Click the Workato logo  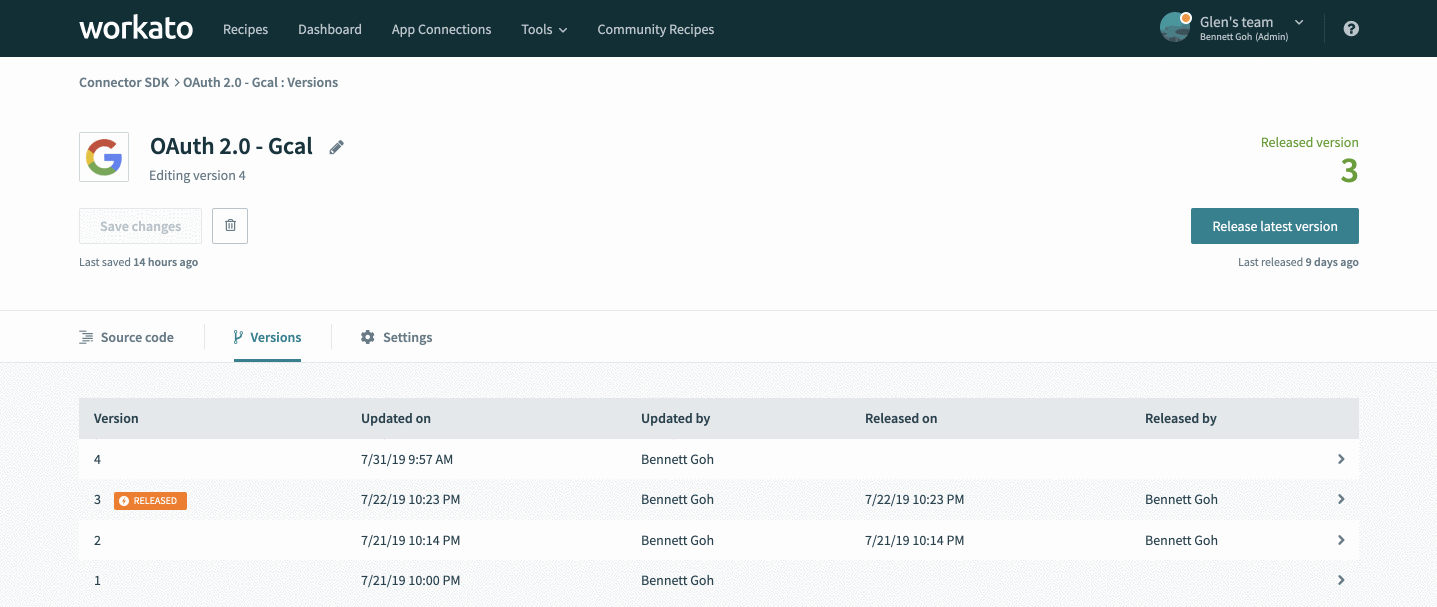point(136,28)
